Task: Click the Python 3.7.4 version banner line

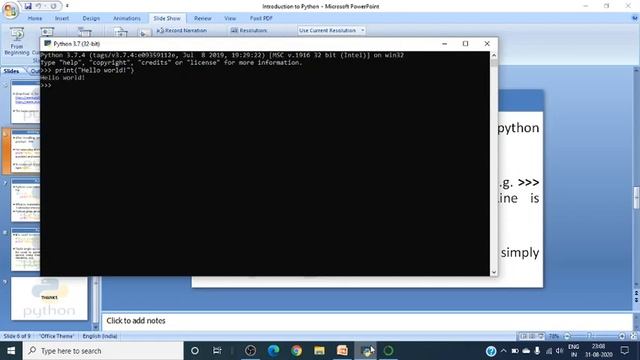Action: point(222,55)
